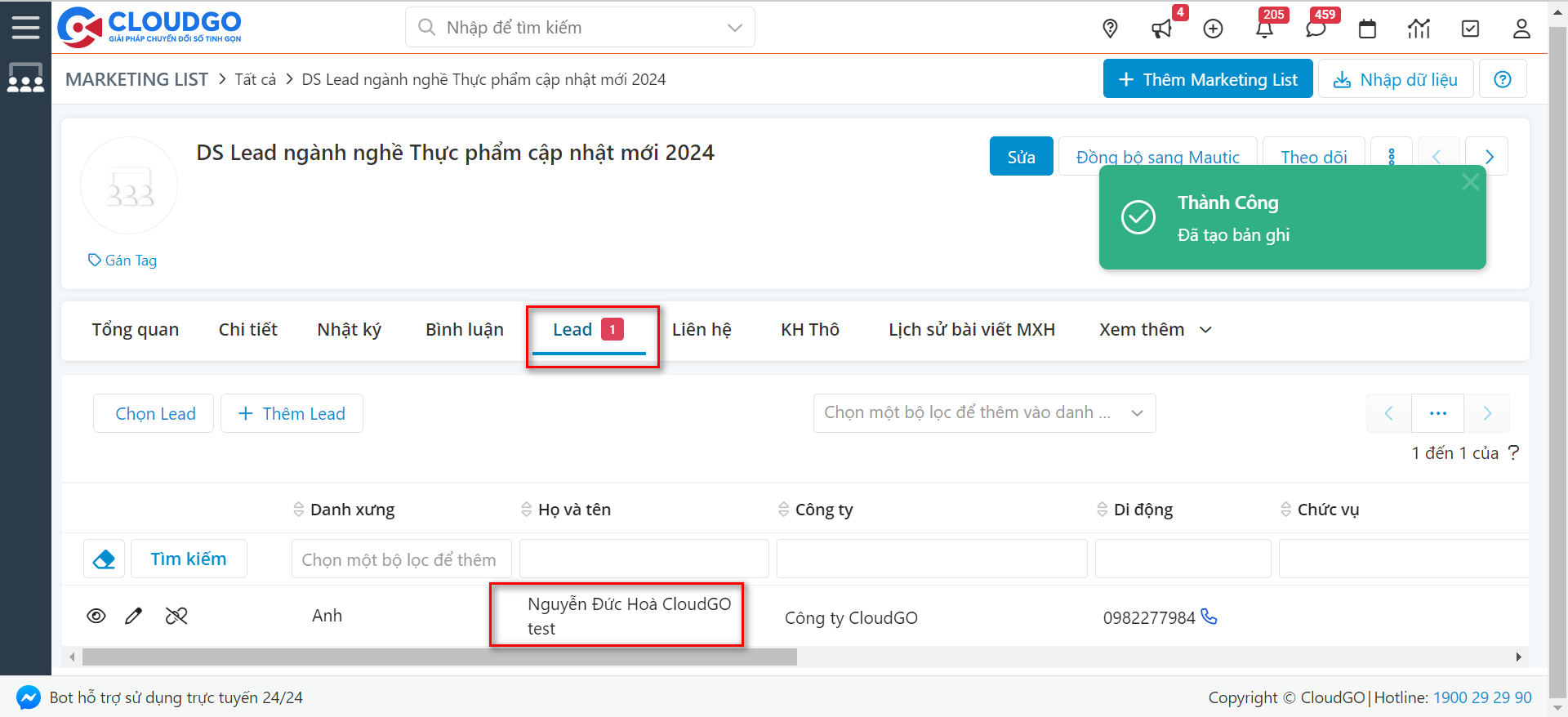Open the bell notifications icon
This screenshot has height=717, width=1568.
(x=1264, y=29)
